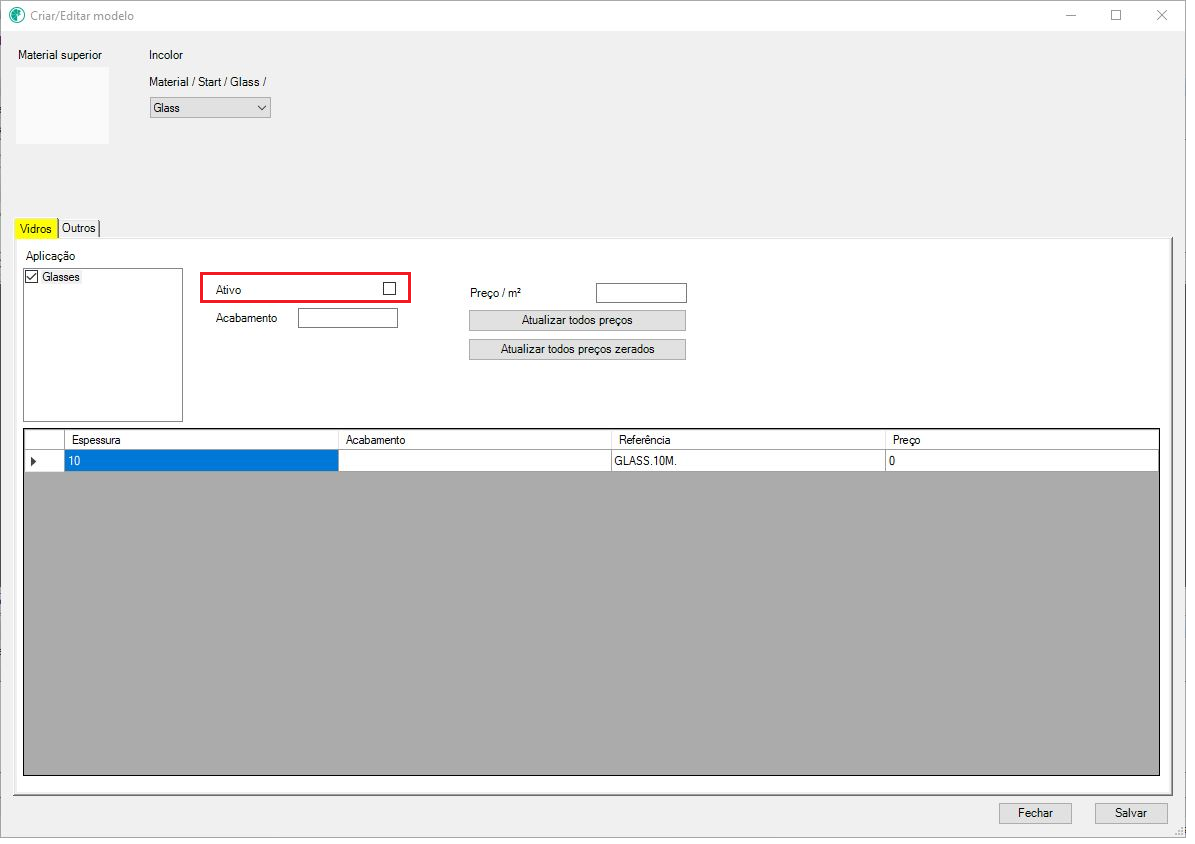Screen dimensions: 1195x844
Task: Switch to the Outros tab
Action: click(x=79, y=229)
